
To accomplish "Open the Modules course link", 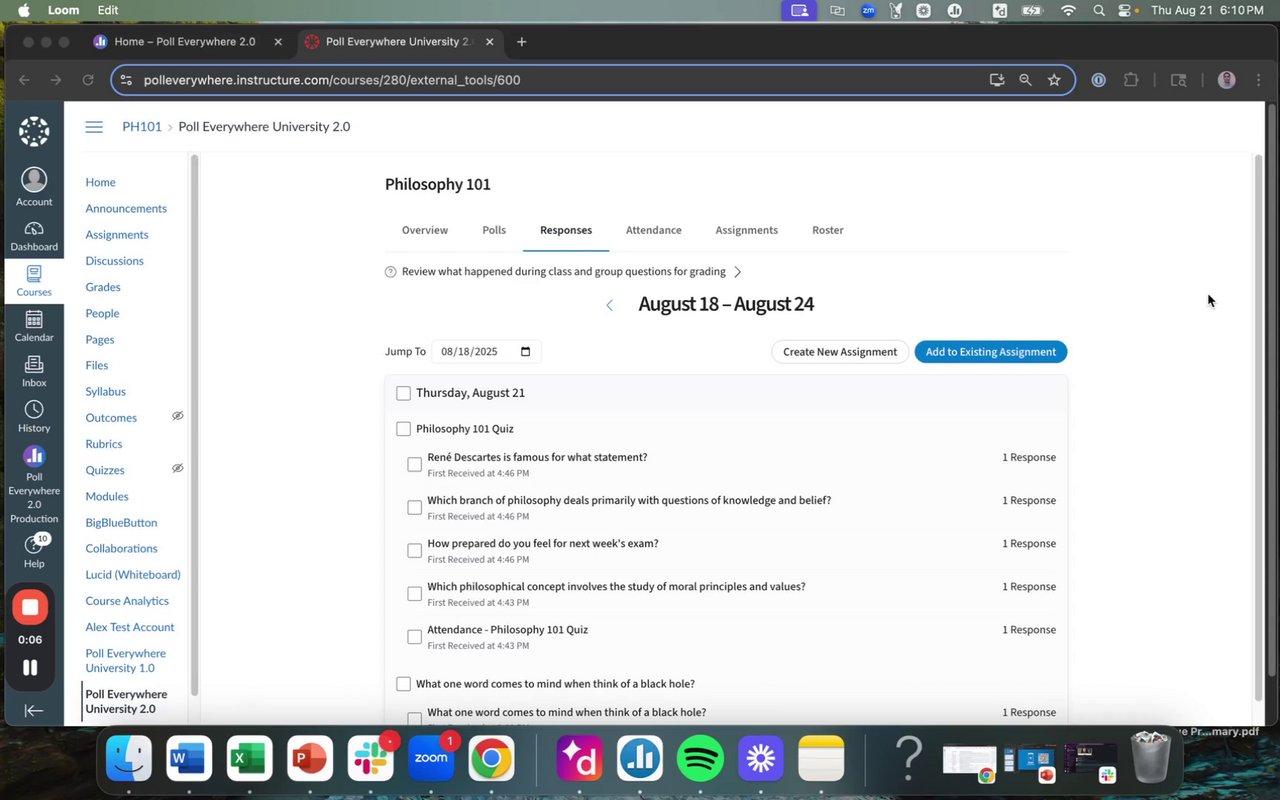I will [x=107, y=496].
